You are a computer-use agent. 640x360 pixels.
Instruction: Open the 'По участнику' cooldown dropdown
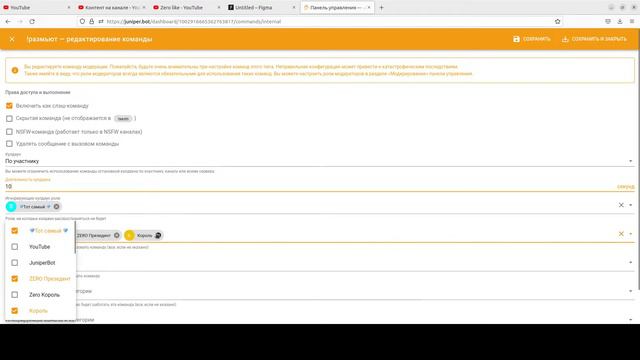click(320, 161)
